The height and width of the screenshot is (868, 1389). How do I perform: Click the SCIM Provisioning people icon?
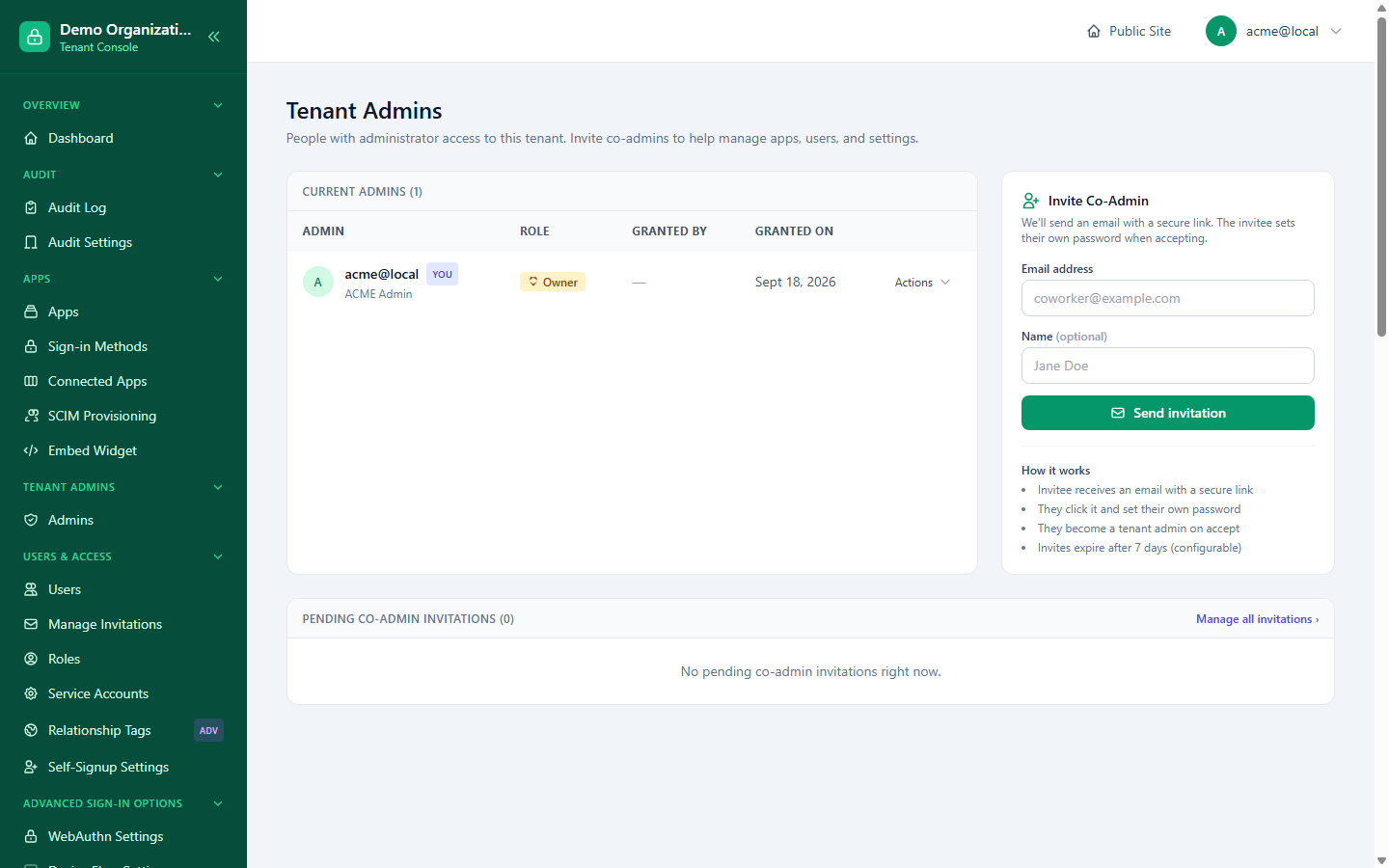[x=31, y=416]
